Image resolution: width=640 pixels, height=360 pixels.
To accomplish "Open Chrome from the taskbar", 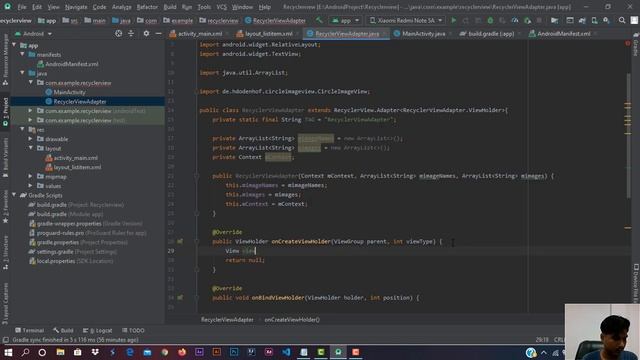I will click(x=164, y=352).
